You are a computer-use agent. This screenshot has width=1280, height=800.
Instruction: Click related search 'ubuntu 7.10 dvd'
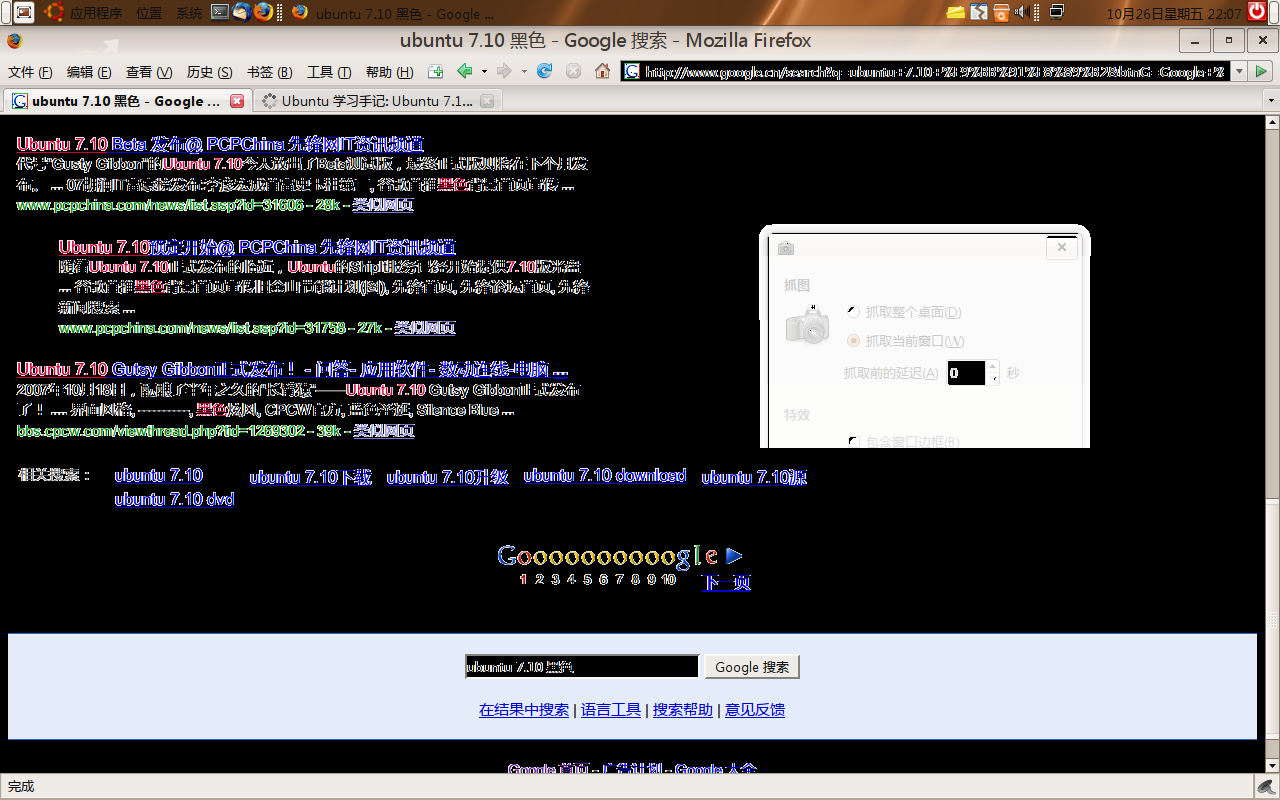coord(174,499)
